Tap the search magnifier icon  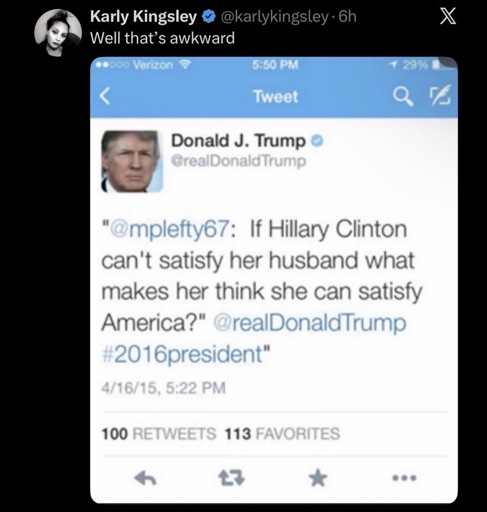coord(403,97)
